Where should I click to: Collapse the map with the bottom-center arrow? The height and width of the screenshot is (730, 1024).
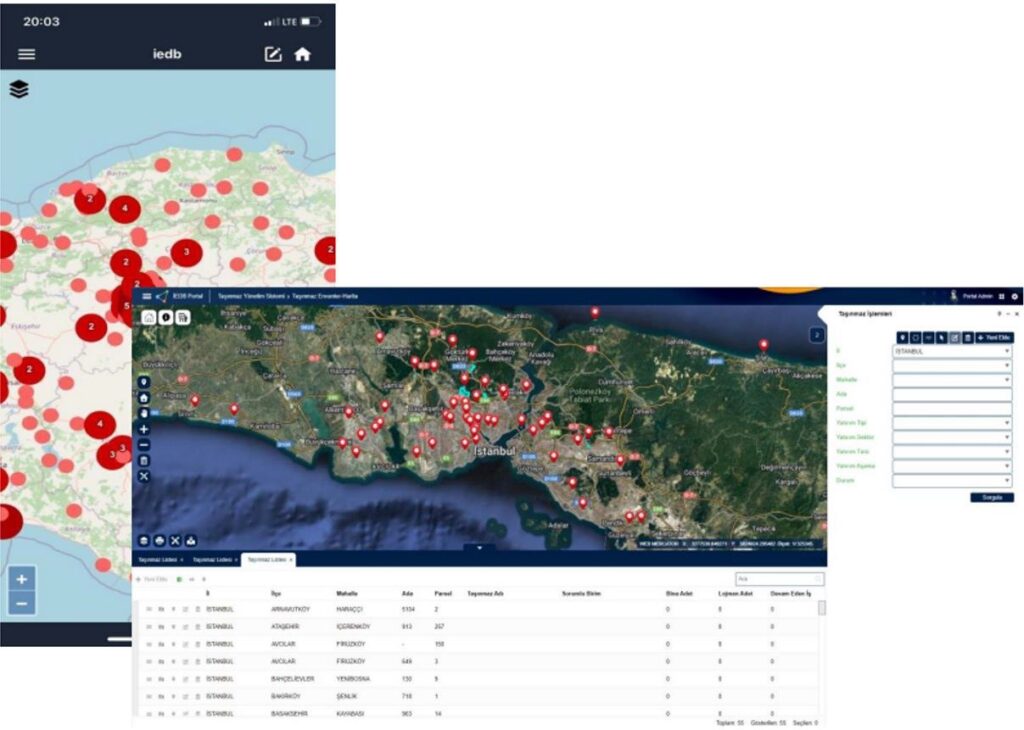click(480, 547)
